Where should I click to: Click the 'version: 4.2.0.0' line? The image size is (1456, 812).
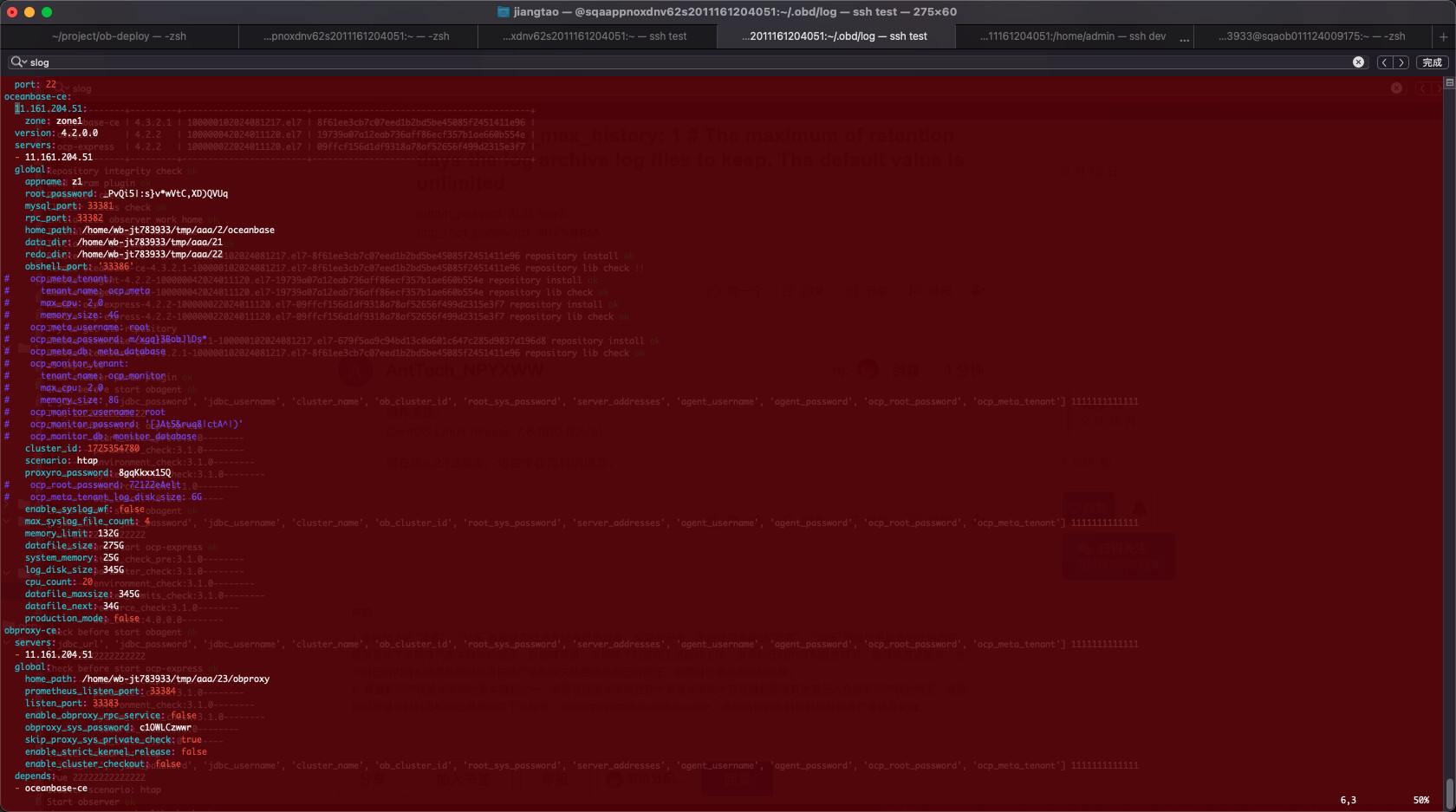(56, 133)
